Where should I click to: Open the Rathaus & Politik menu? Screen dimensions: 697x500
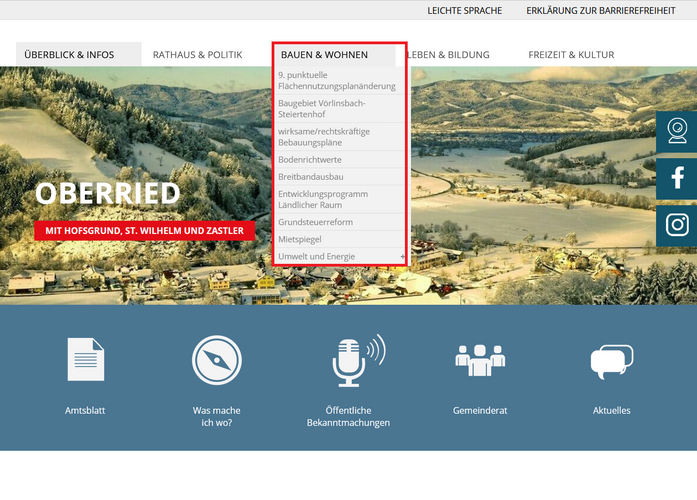pos(197,55)
